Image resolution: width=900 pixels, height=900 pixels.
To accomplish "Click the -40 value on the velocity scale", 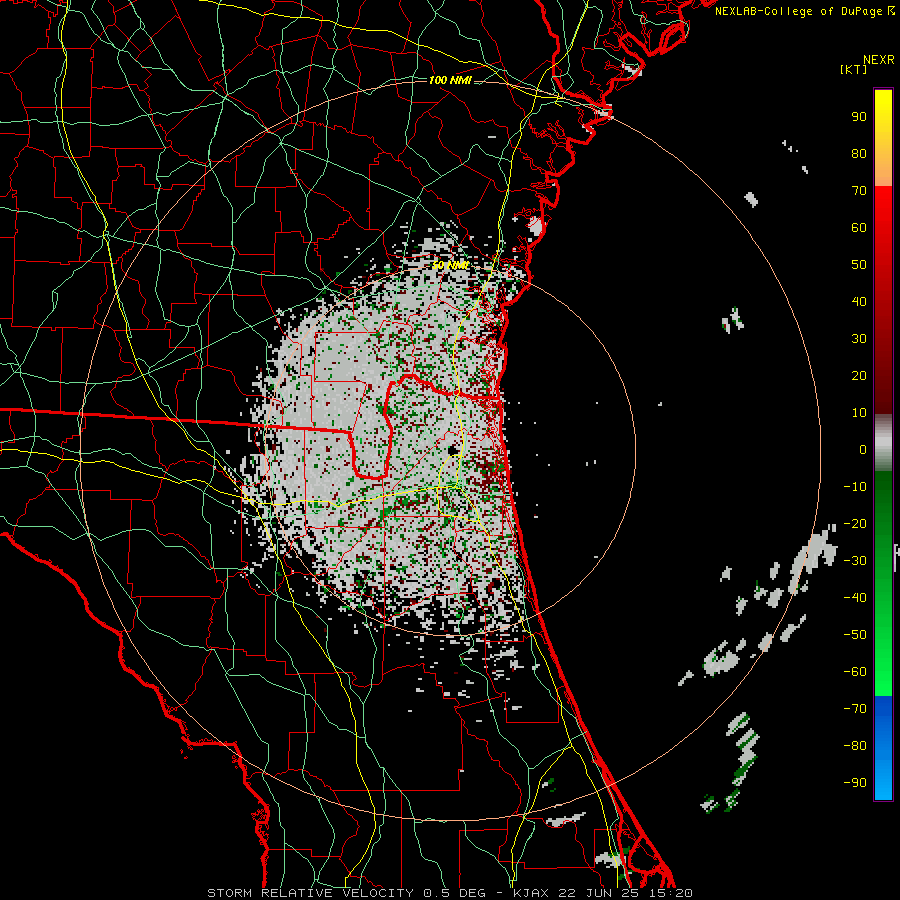I will click(855, 598).
